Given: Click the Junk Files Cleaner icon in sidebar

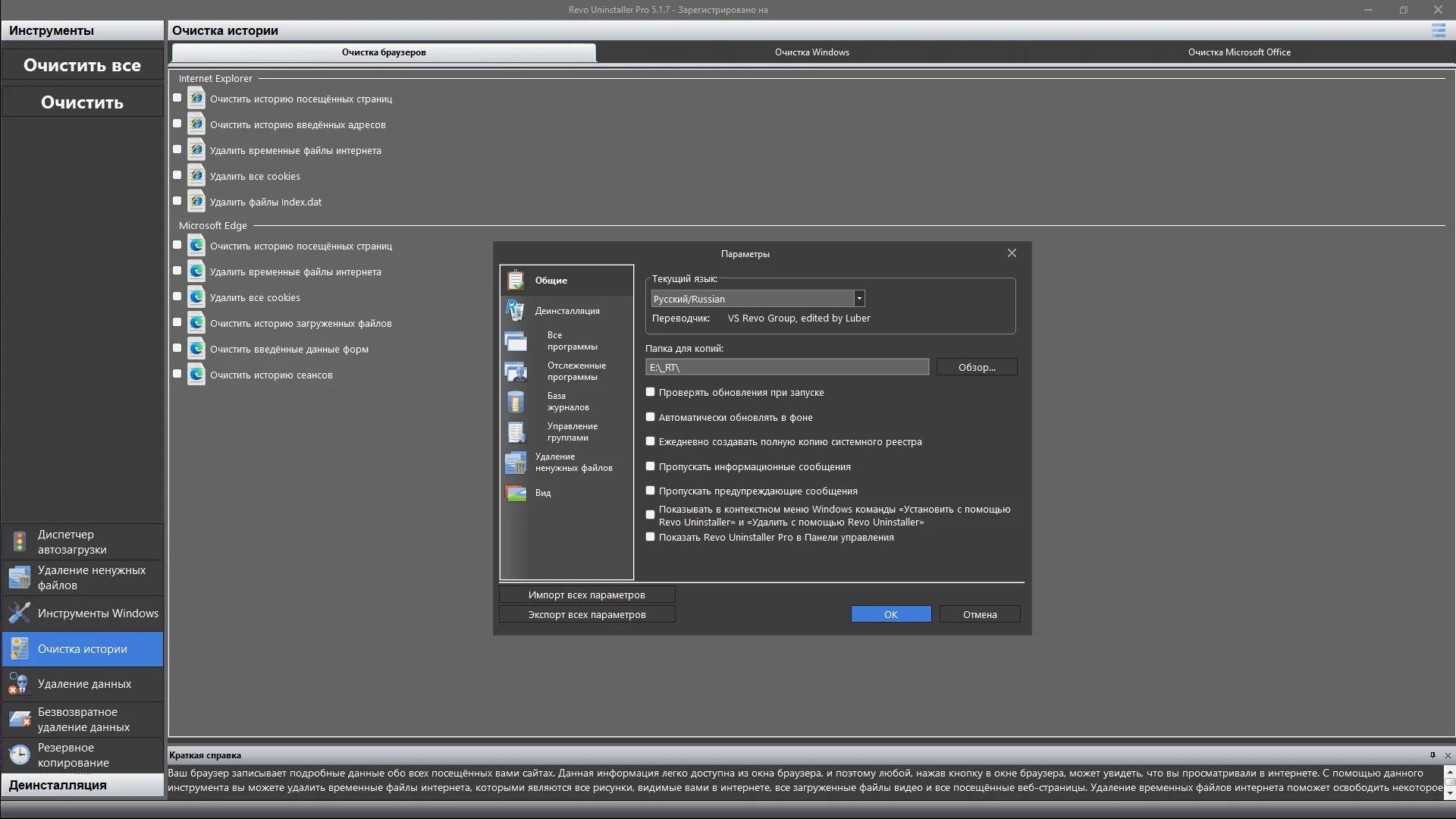Looking at the screenshot, I should click(x=20, y=577).
